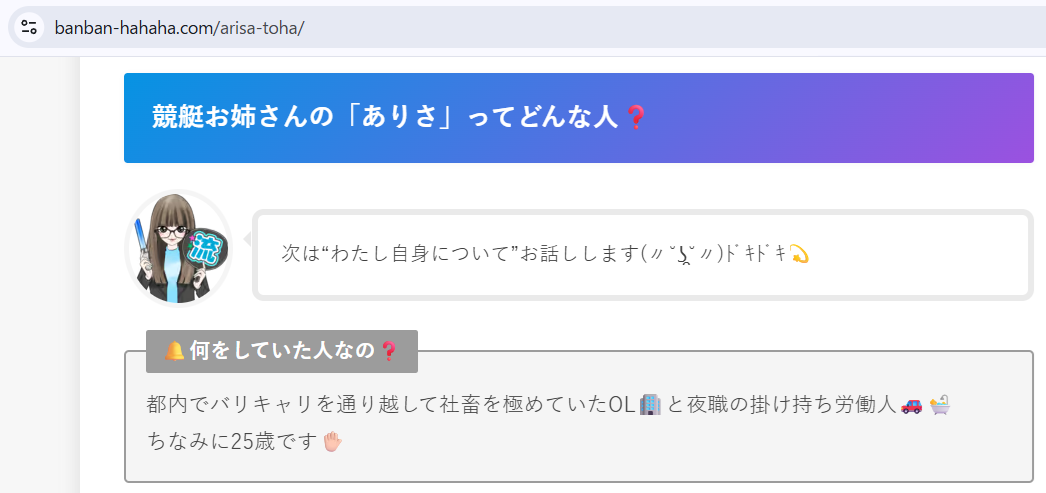
Task: Click the red question mark in blue heading
Action: [635, 118]
